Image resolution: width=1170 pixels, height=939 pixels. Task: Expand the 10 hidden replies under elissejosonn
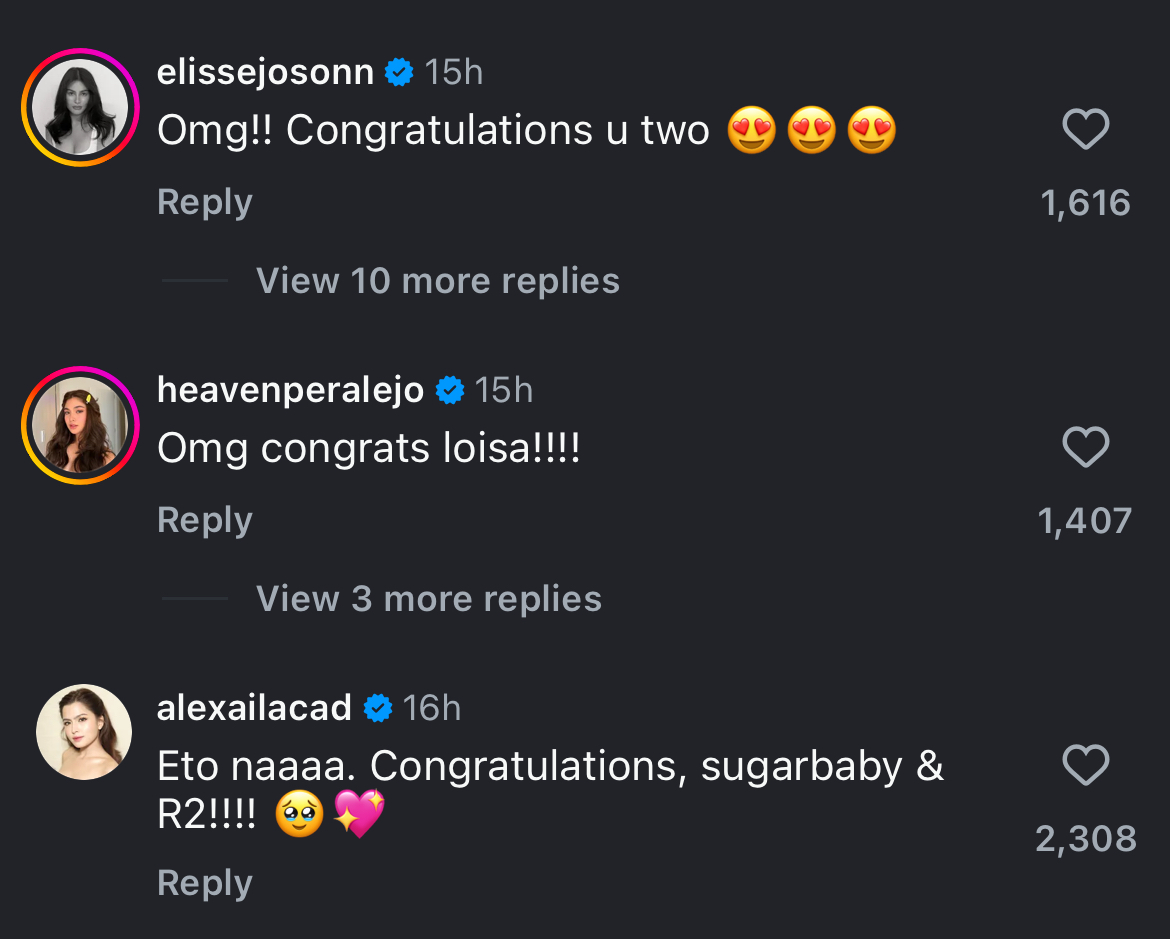[438, 281]
